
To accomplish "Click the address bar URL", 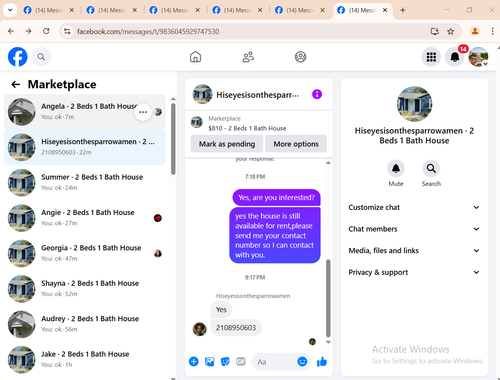I will coord(148,31).
